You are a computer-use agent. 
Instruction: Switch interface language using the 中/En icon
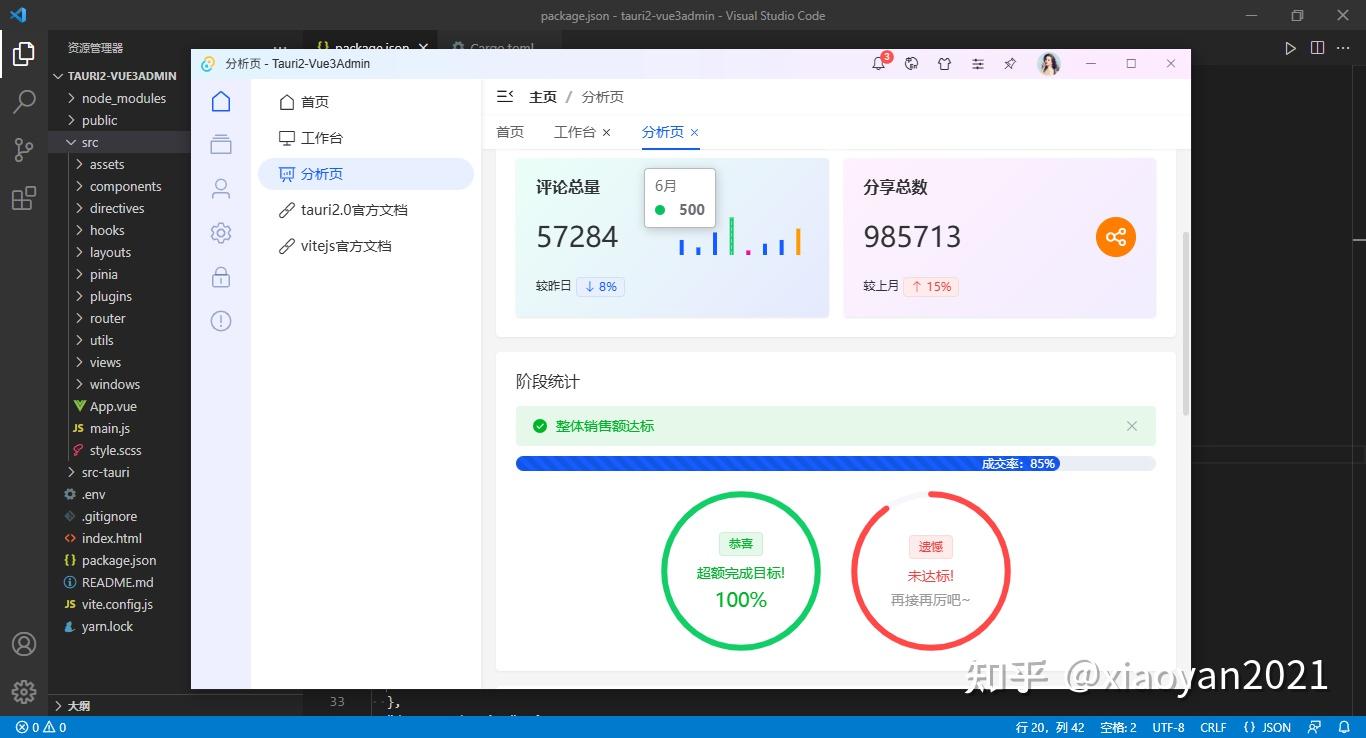(x=911, y=64)
